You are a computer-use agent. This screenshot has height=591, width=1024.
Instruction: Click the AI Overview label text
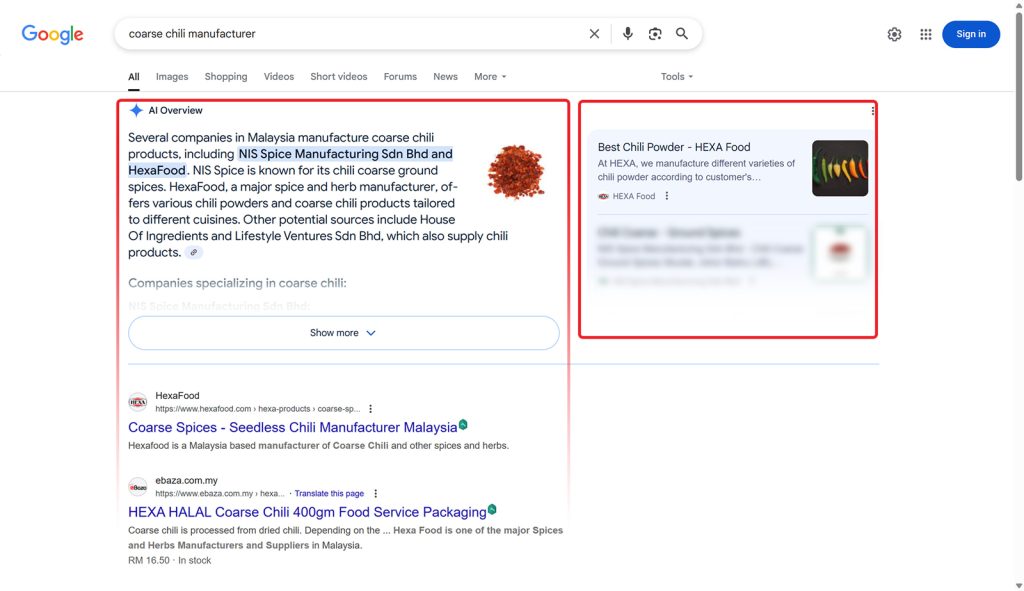tap(175, 110)
